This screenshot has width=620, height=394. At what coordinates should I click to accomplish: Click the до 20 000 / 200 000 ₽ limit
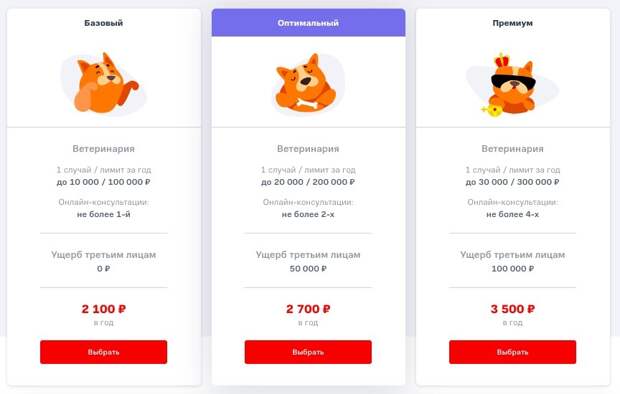308,182
